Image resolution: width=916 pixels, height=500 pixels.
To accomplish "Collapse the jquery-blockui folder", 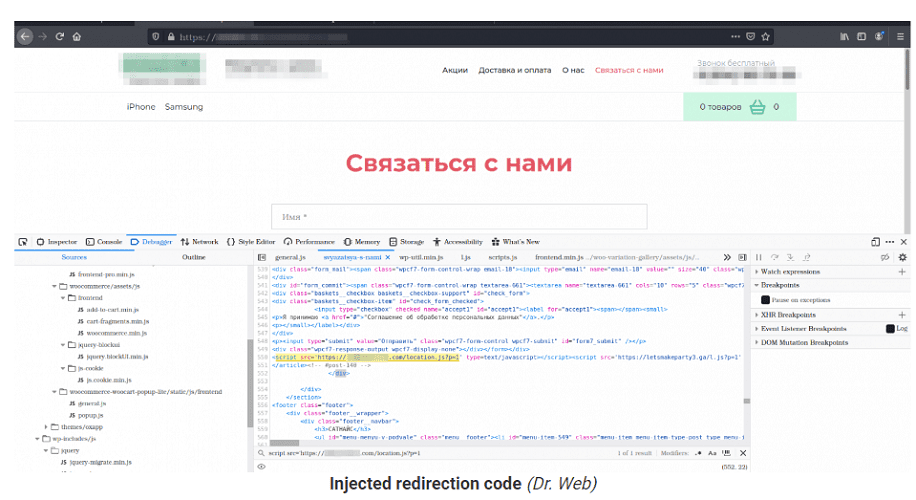I will tap(63, 345).
